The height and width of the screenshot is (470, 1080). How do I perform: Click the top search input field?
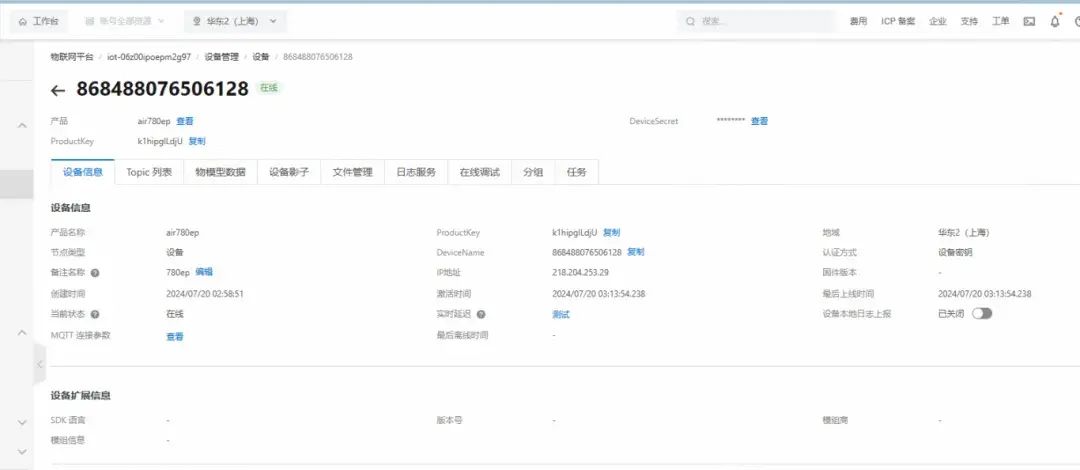756,21
